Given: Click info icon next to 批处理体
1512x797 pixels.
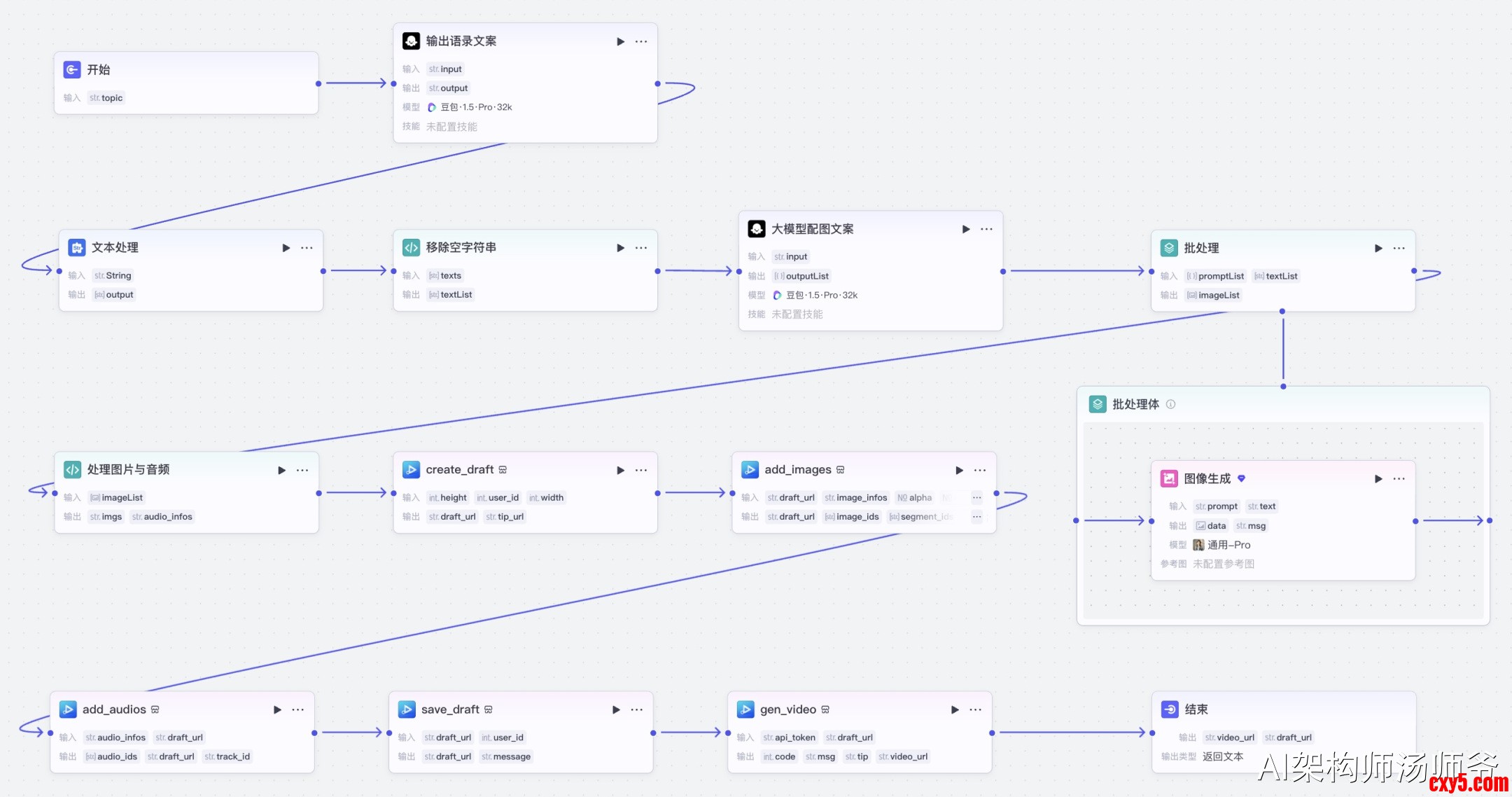Looking at the screenshot, I should (1170, 404).
